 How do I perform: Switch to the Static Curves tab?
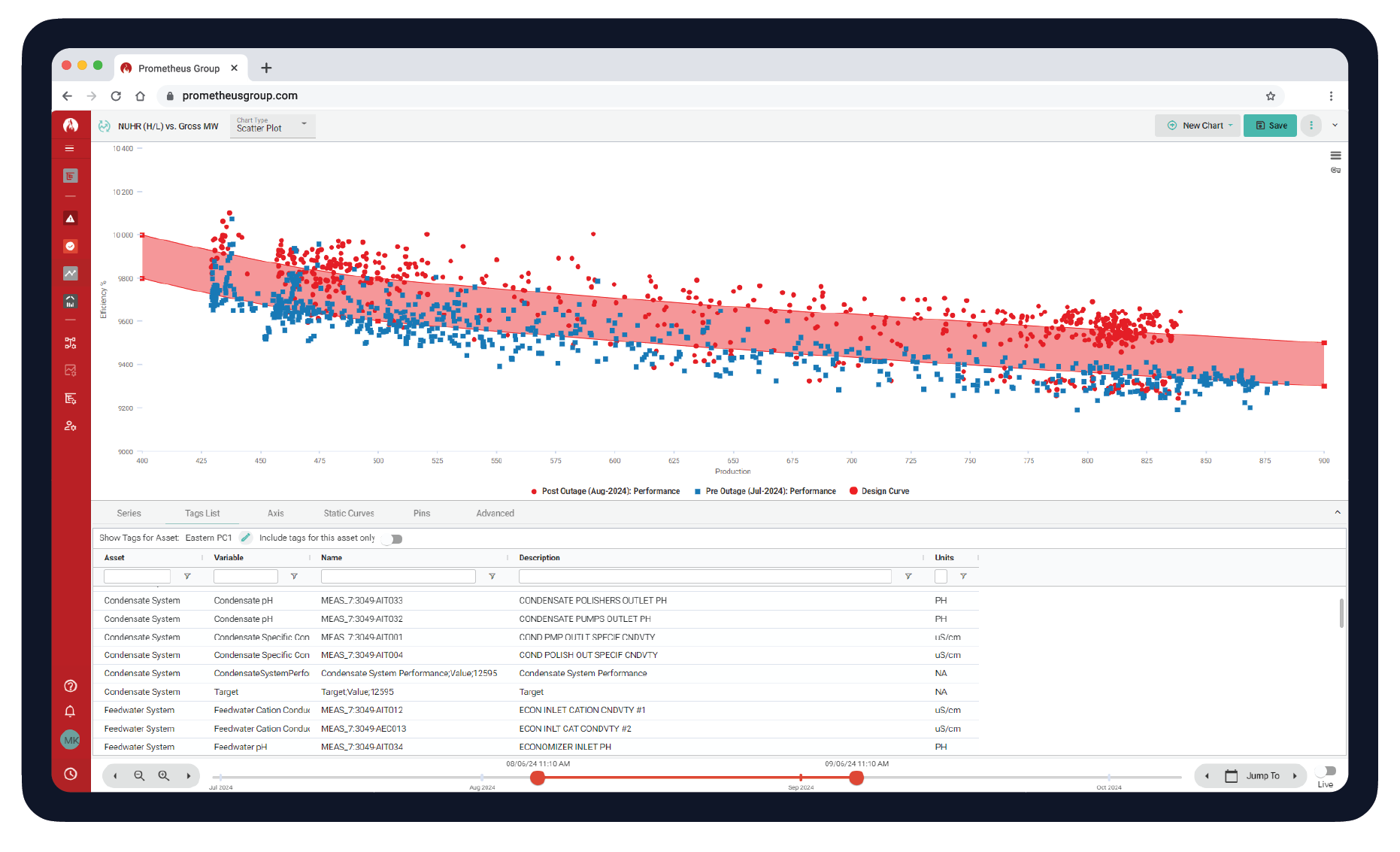coord(348,513)
